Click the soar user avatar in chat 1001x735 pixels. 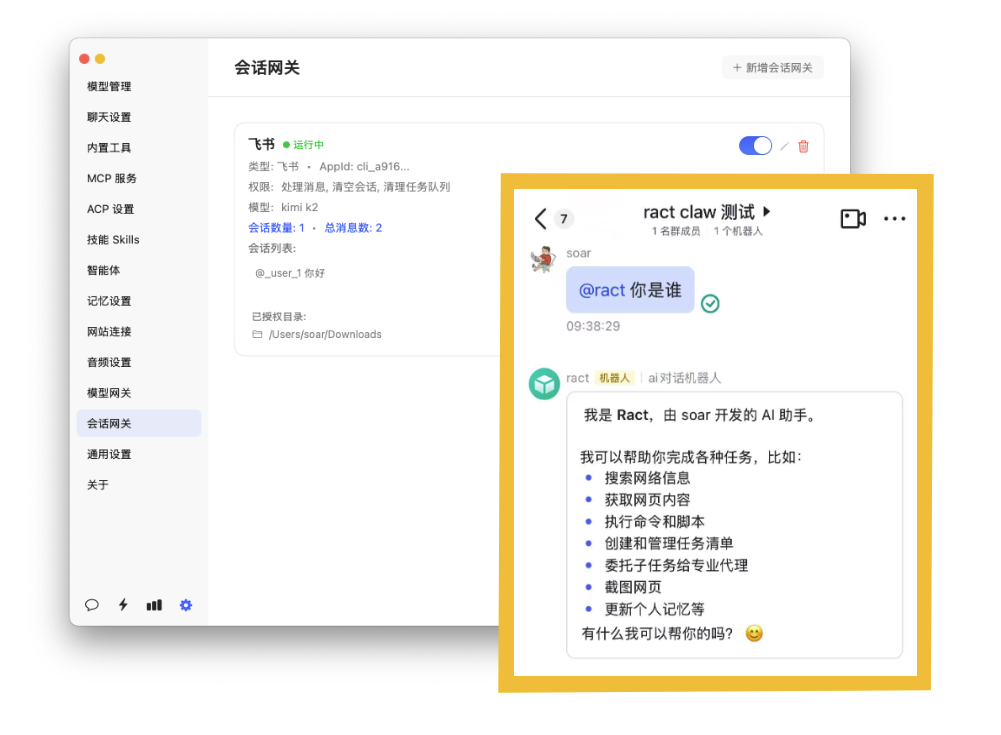[543, 259]
